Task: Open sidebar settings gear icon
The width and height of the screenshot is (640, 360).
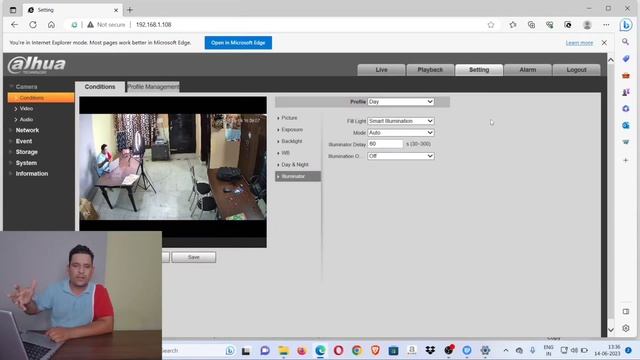Action: pos(626,328)
